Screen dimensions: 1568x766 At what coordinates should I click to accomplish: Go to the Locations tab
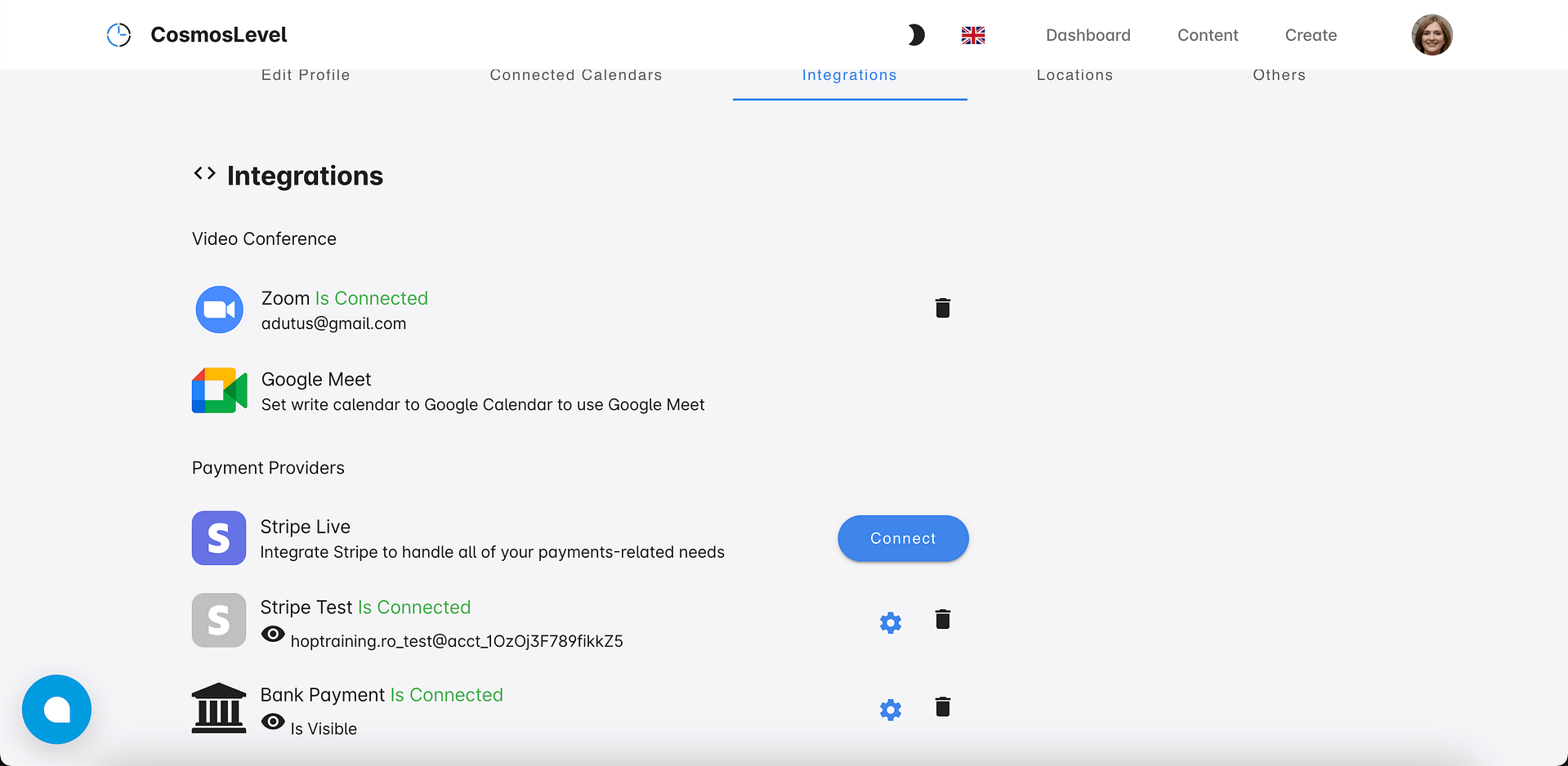(1074, 75)
